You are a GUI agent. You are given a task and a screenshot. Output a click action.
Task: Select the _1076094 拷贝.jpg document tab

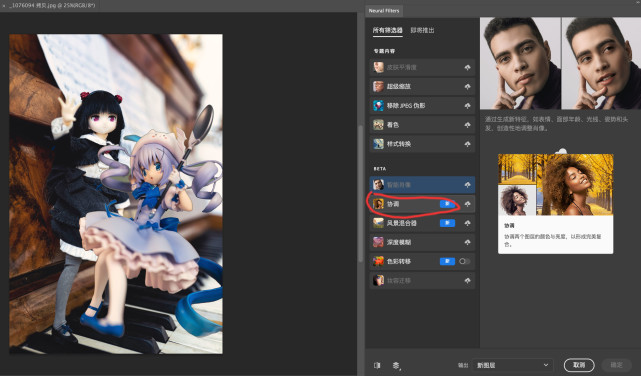[x=52, y=5]
